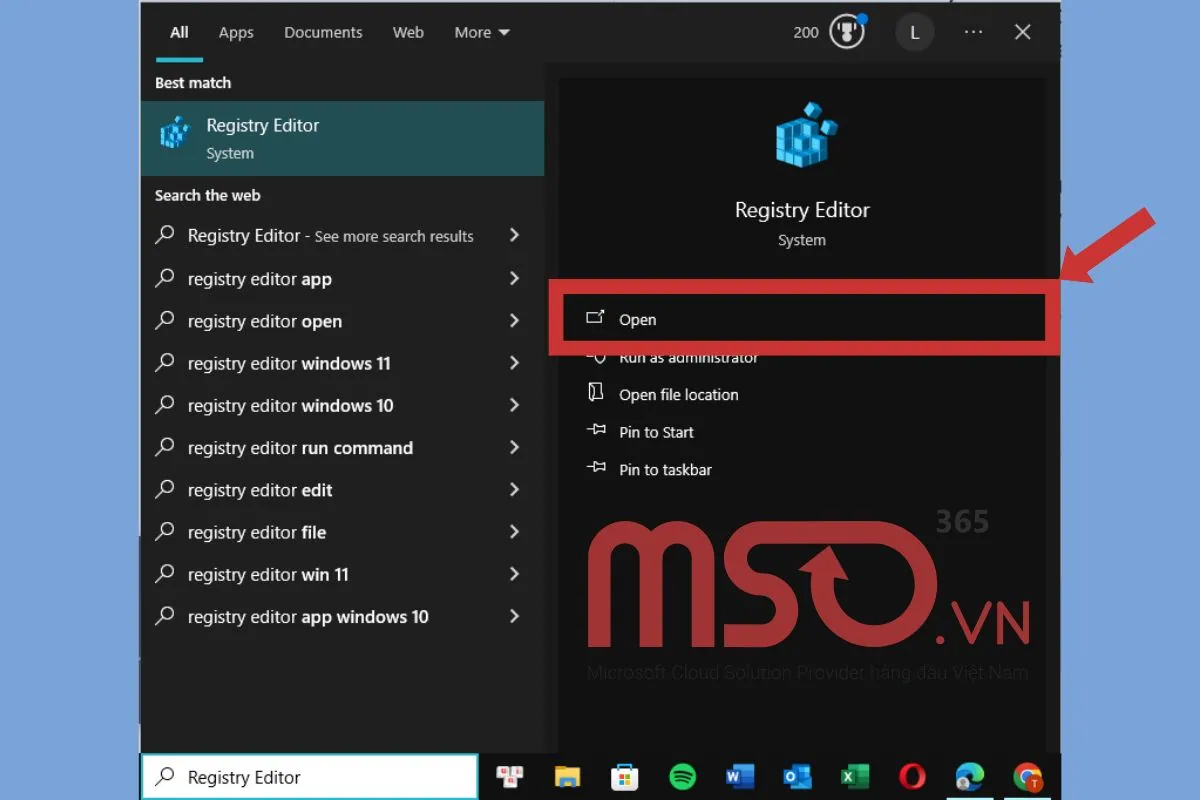The width and height of the screenshot is (1200, 800).
Task: Click Open to launch Registry Editor
Action: pos(637,320)
